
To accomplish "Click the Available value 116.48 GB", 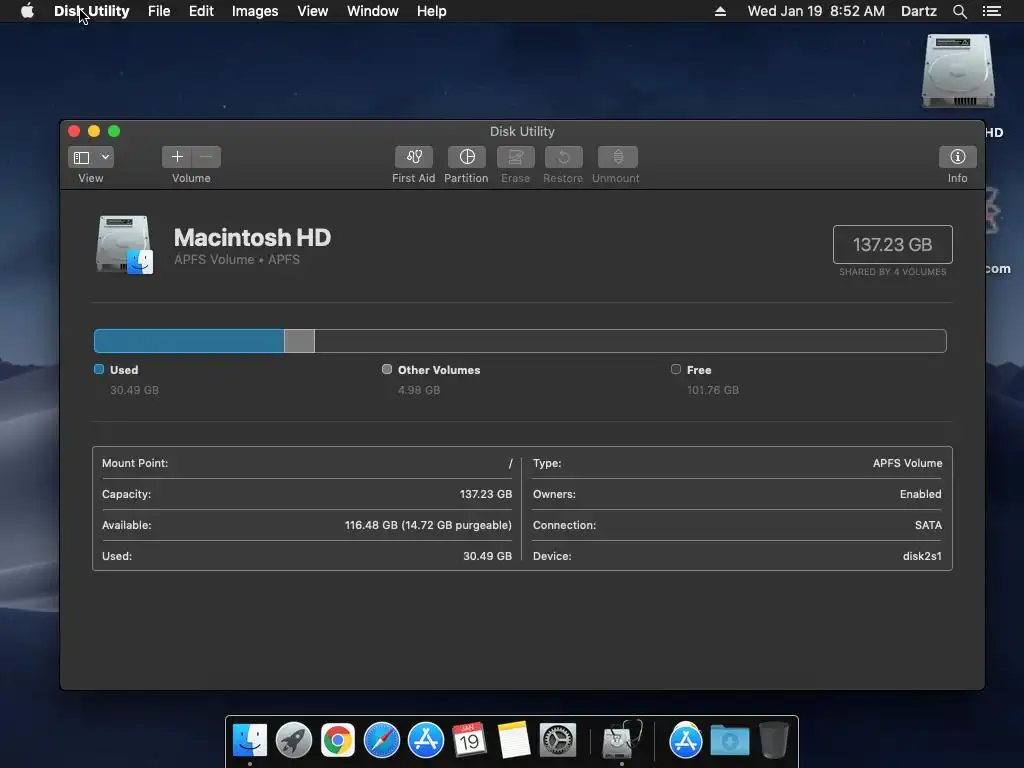I will point(428,525).
